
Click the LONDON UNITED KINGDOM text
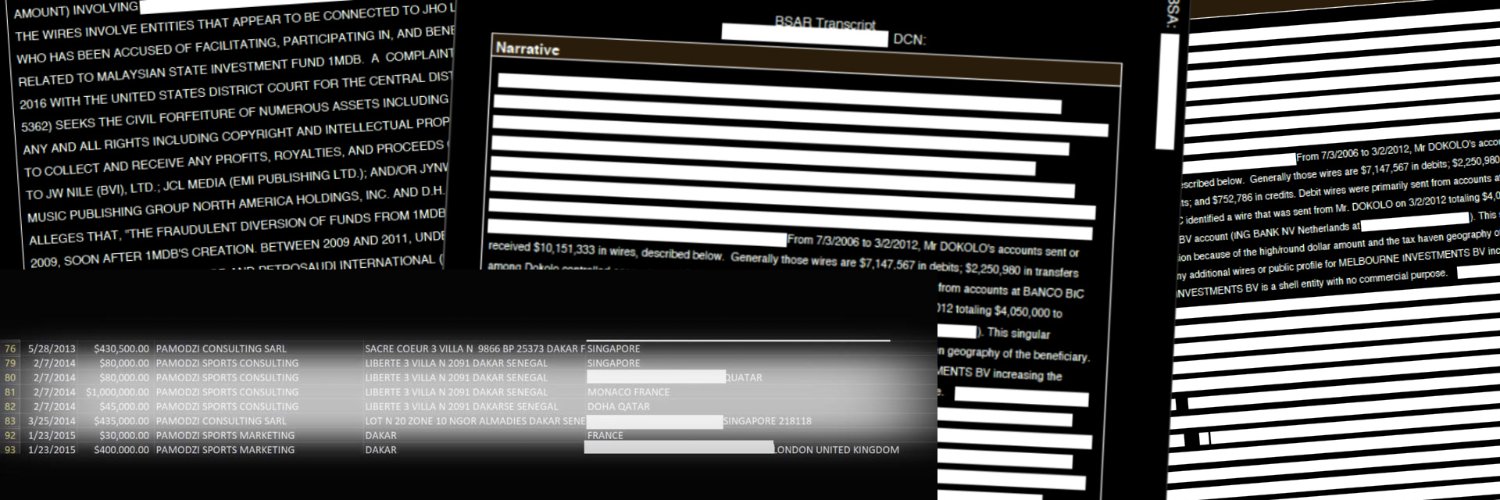click(x=837, y=450)
